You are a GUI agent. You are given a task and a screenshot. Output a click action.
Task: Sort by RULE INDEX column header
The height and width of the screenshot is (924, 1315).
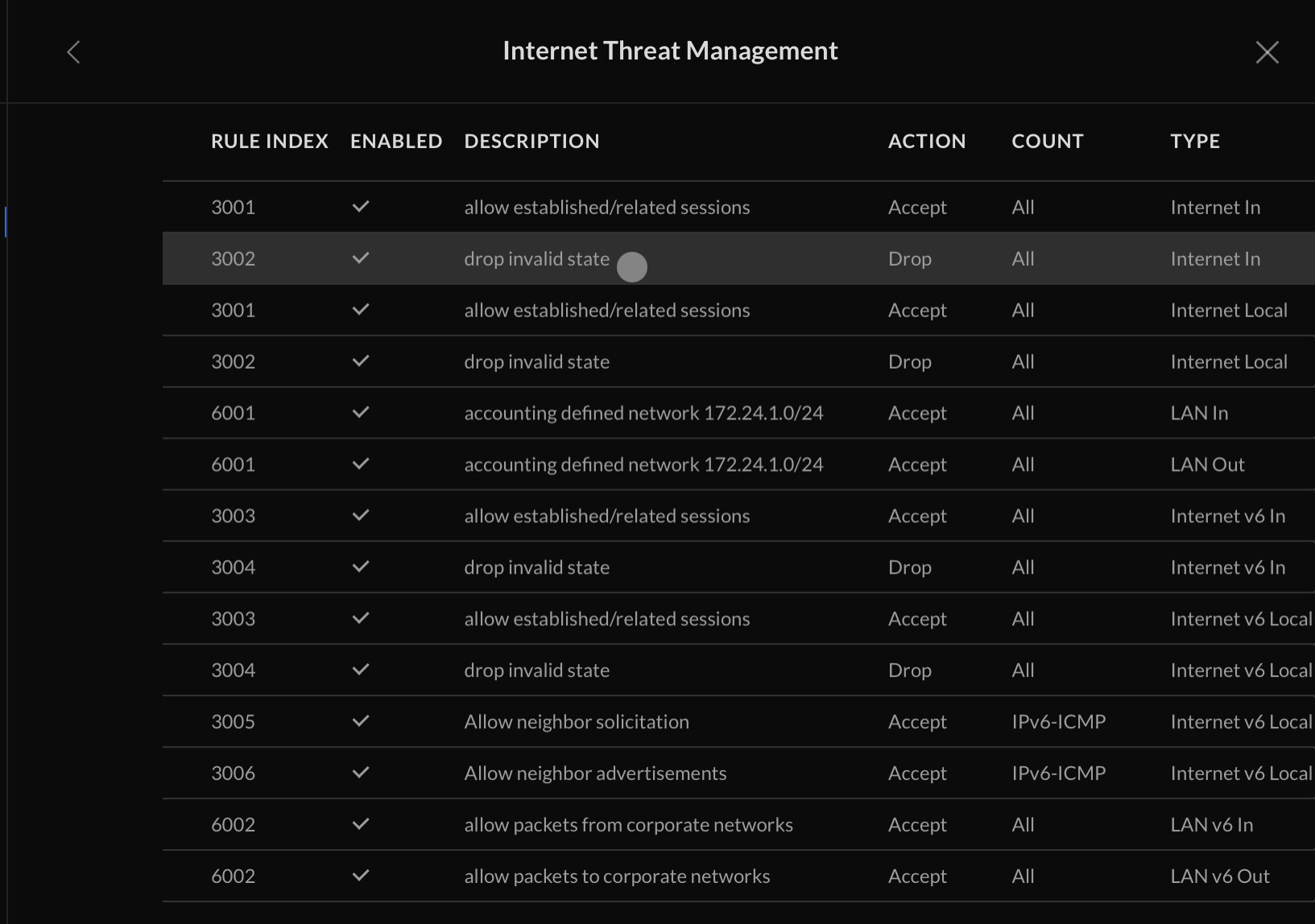pyautogui.click(x=270, y=141)
